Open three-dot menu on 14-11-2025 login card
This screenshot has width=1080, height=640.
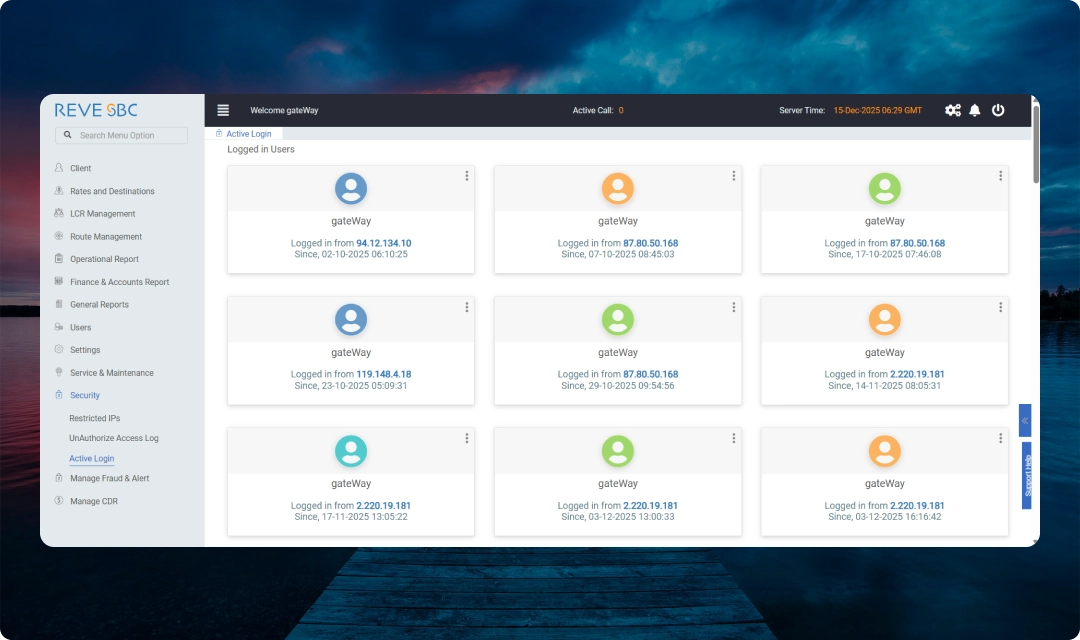(1000, 307)
